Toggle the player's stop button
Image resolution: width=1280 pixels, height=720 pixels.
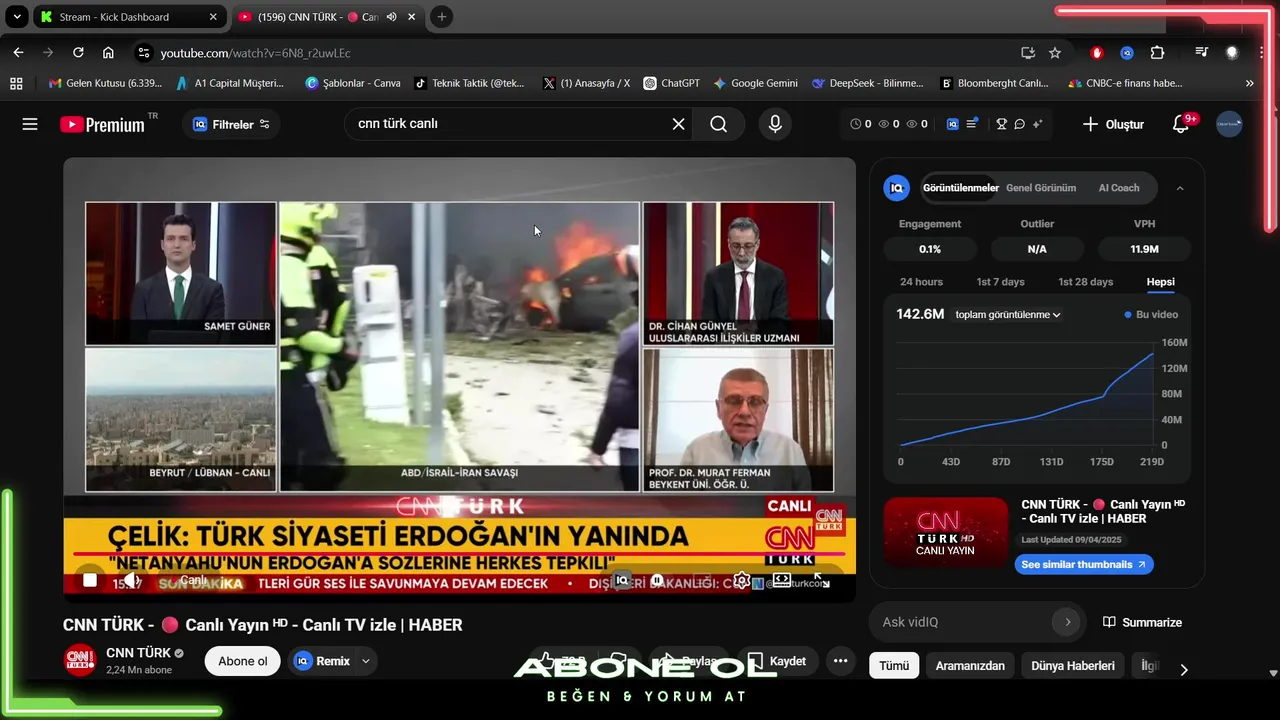point(90,580)
